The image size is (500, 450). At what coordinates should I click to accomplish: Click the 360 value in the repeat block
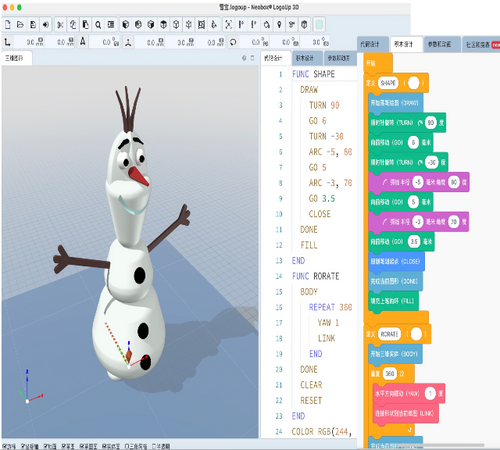tap(390, 374)
